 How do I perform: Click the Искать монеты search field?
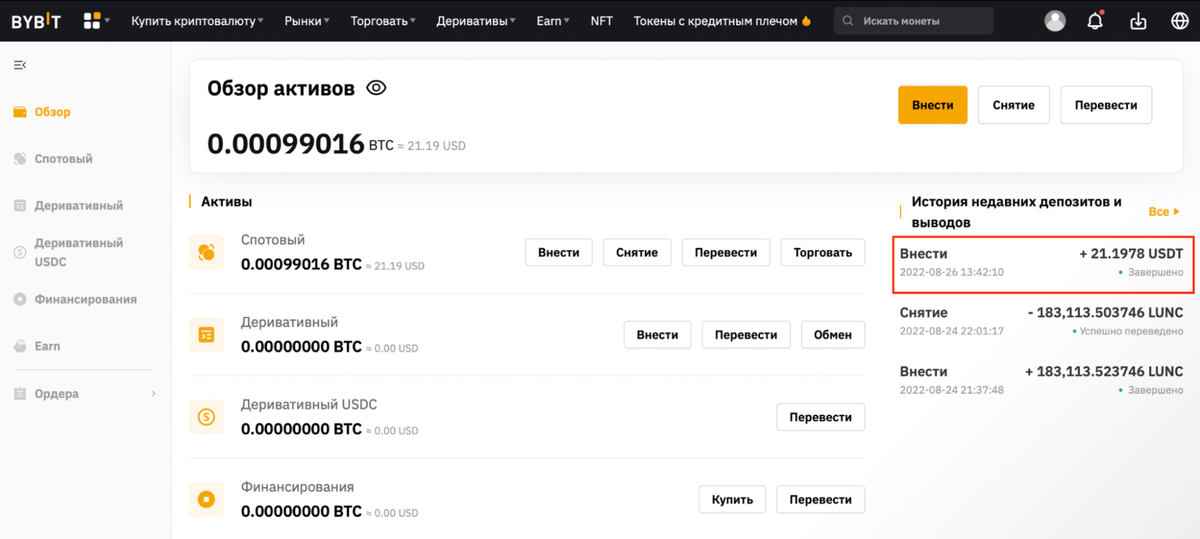click(914, 21)
